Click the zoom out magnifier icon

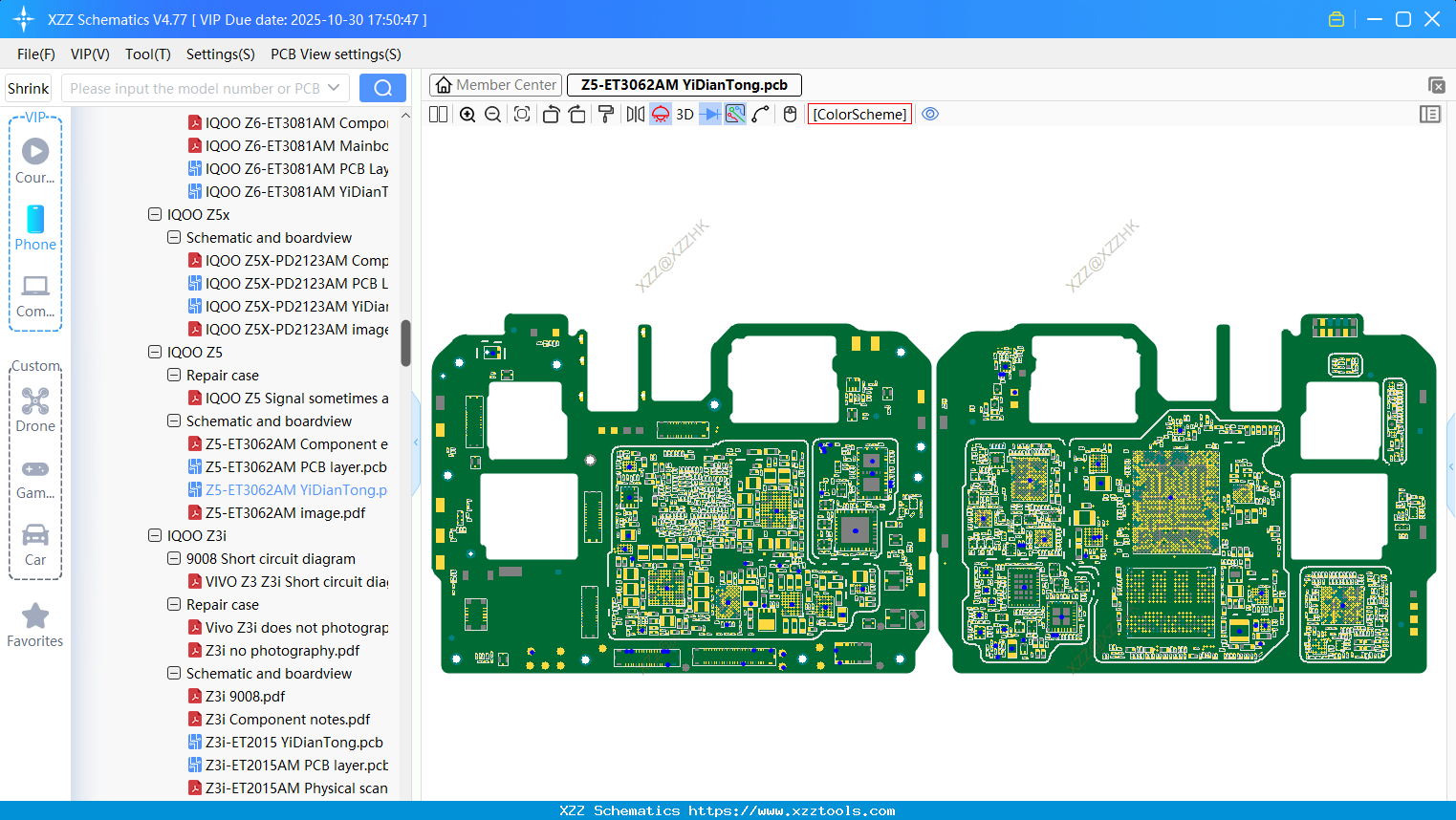click(x=493, y=115)
